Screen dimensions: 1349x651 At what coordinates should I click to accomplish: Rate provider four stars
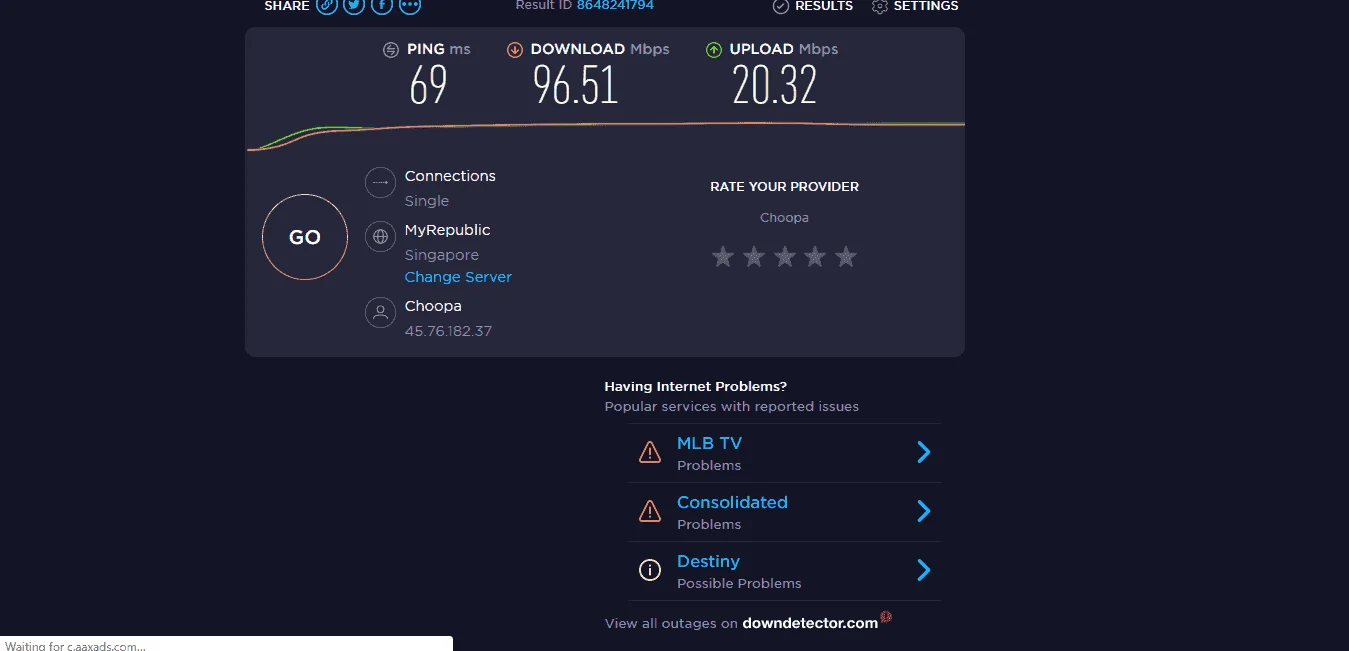[x=815, y=257]
